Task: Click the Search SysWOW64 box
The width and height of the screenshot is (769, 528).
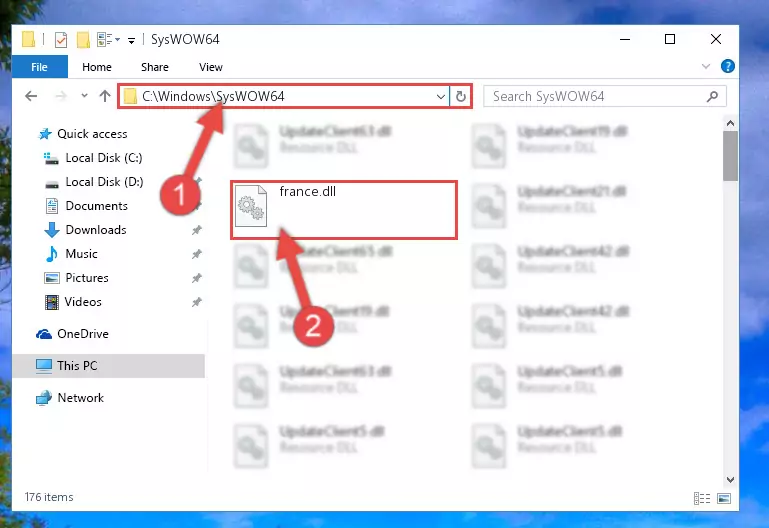Action: [605, 97]
